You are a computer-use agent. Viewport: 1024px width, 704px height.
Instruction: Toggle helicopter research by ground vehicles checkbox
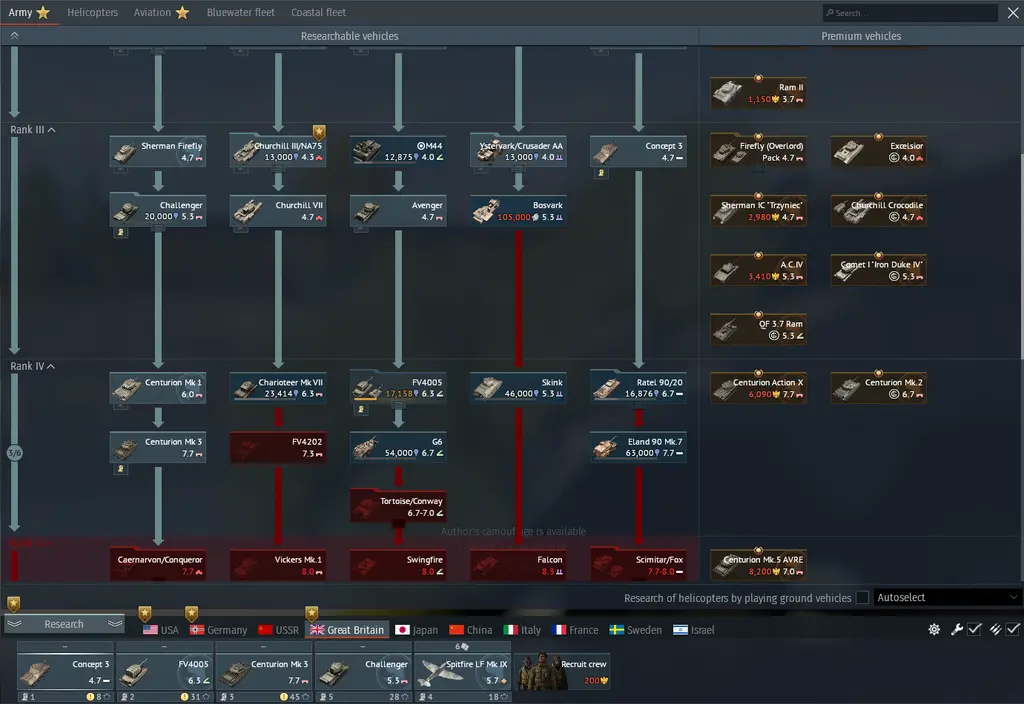[862, 598]
